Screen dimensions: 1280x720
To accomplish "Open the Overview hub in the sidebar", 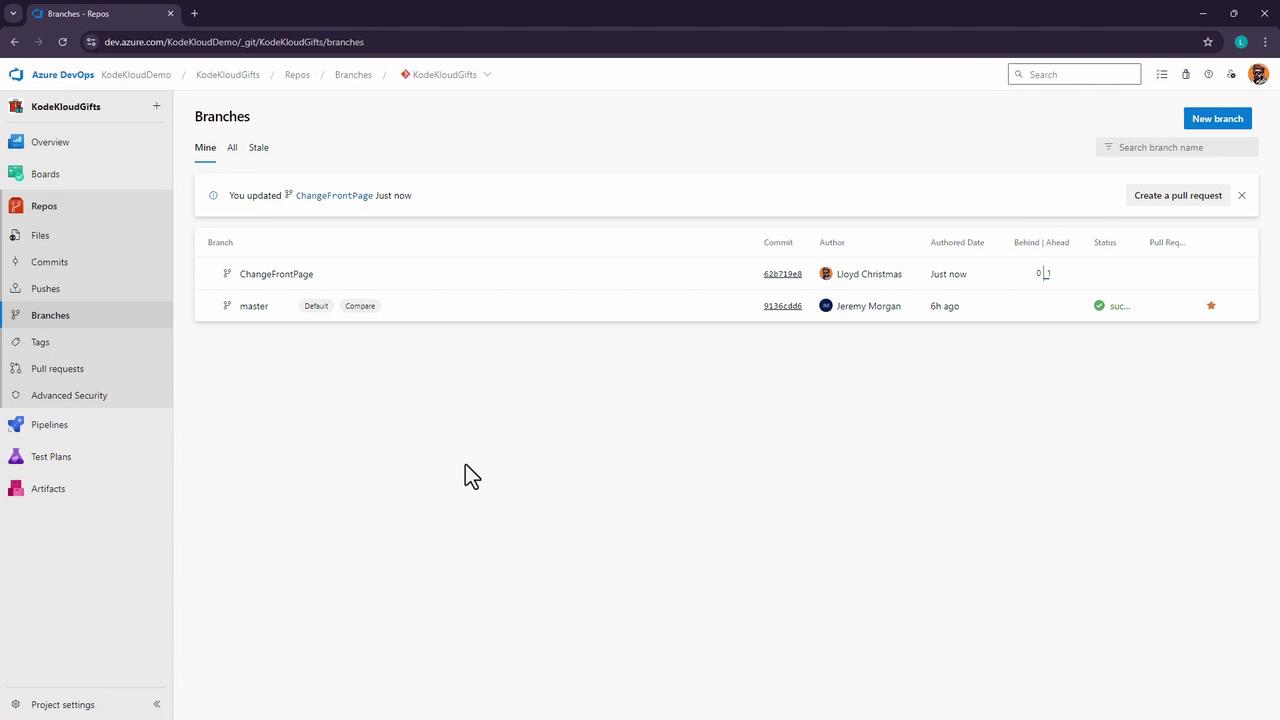I will [50, 142].
